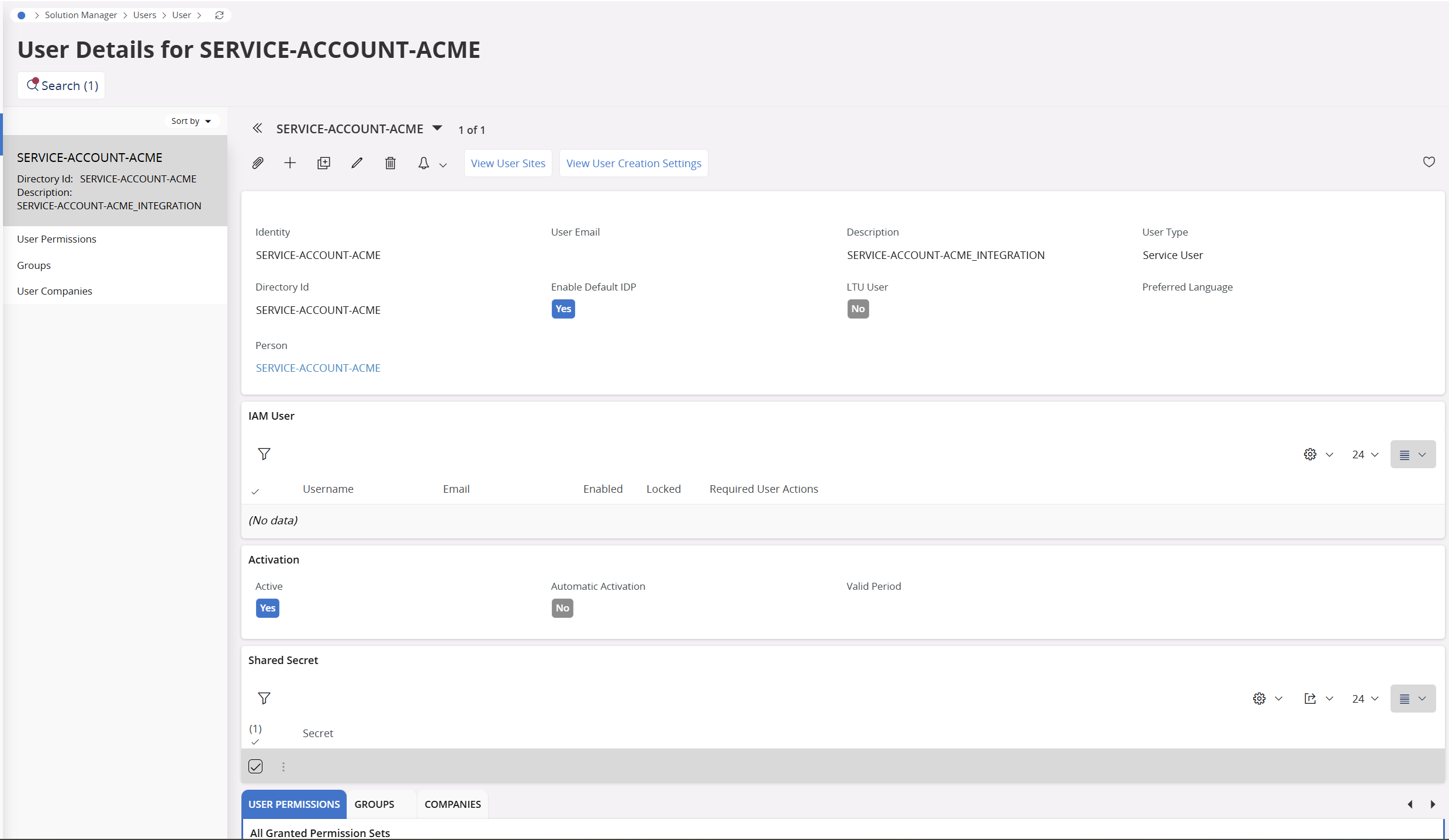Click the refresh icon in breadcrumb bar
This screenshot has width=1449, height=840.
point(219,15)
